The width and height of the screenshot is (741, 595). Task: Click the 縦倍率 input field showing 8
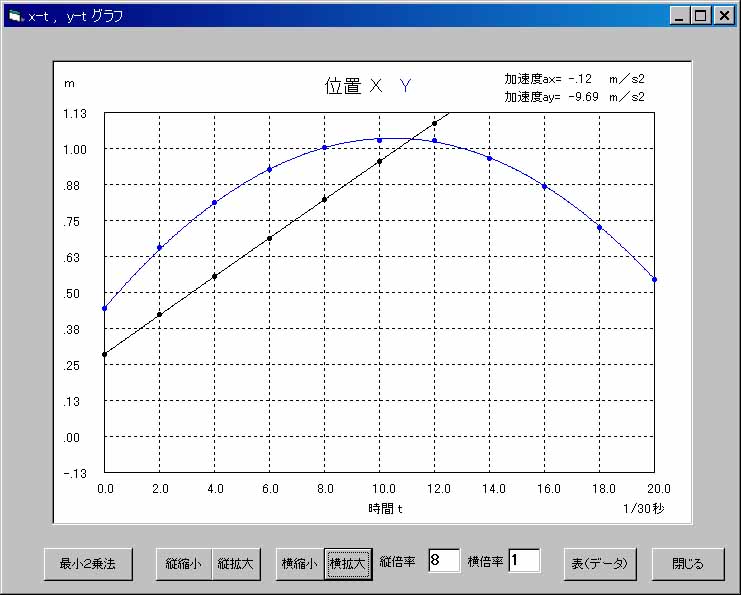(443, 561)
